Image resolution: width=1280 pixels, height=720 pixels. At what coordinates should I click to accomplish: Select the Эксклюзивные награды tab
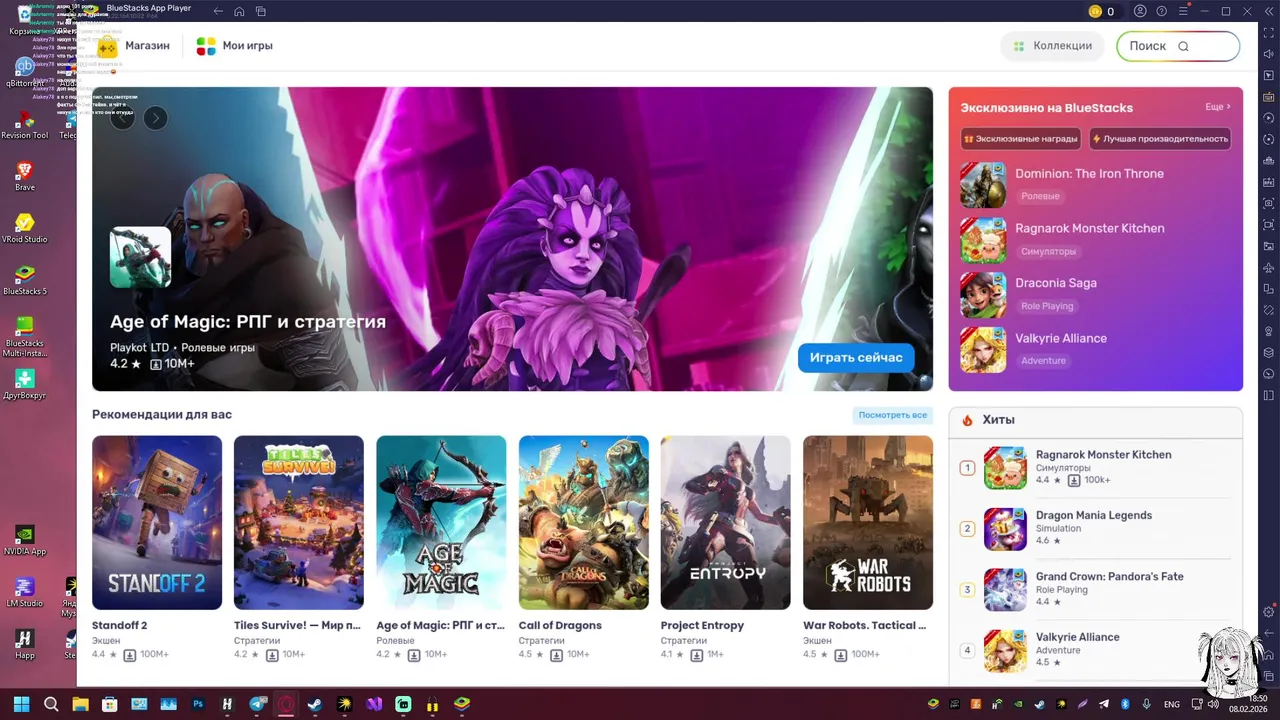[1022, 139]
